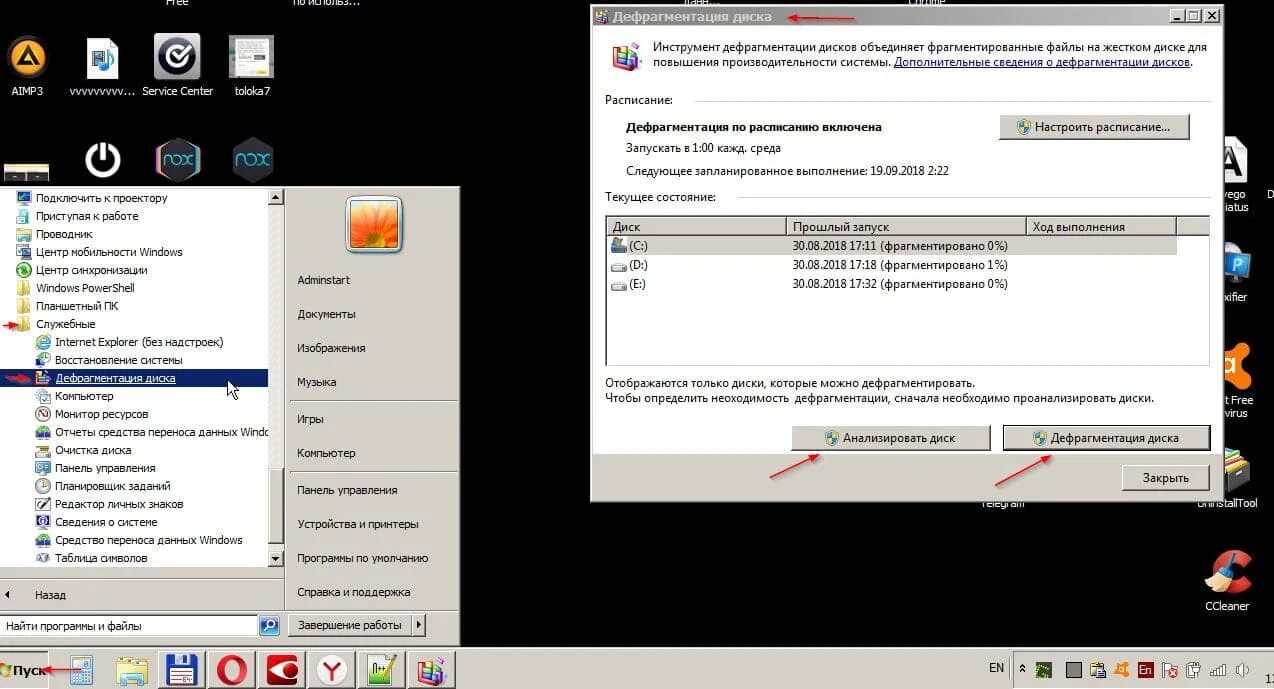
Task: Click the EN language indicator
Action: click(996, 668)
